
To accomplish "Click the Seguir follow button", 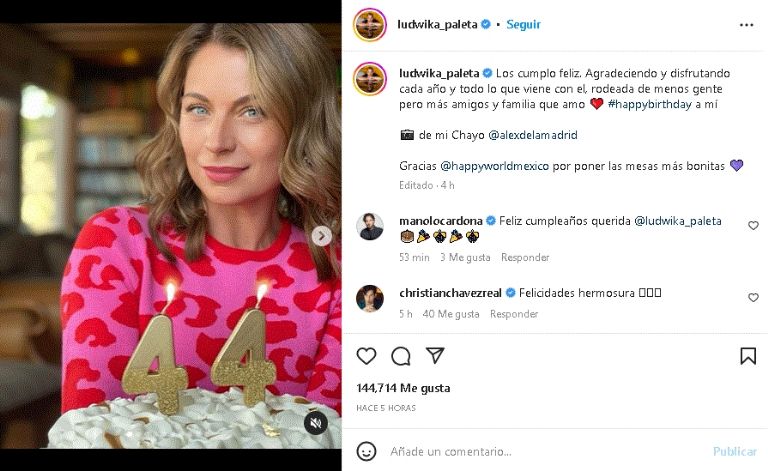I will [524, 24].
